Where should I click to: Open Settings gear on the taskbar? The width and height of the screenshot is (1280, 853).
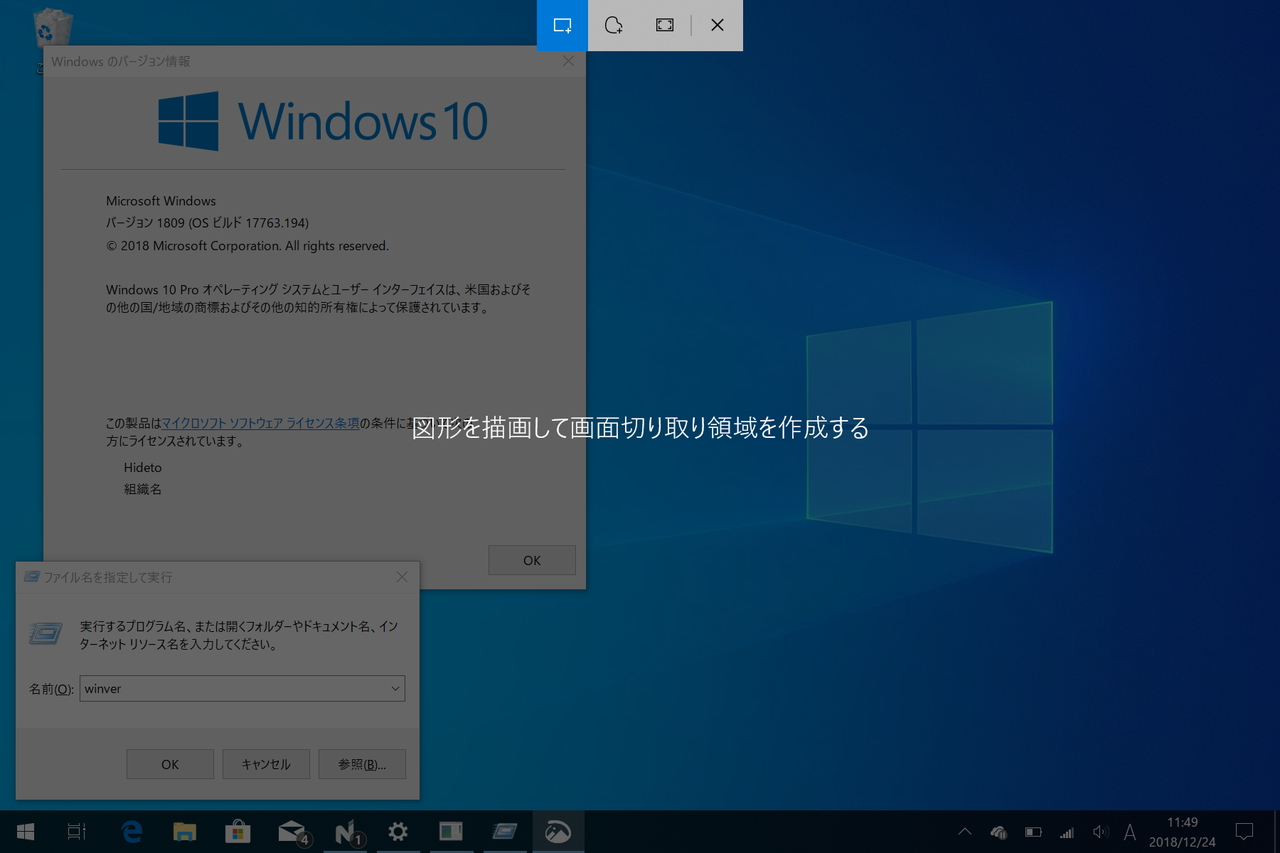coord(398,831)
